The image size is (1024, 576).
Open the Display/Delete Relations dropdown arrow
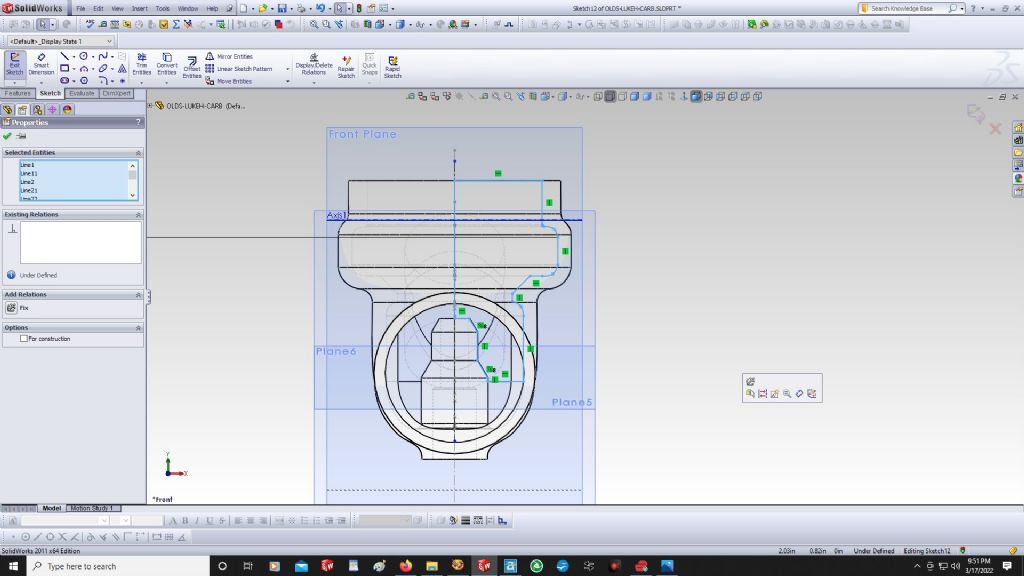point(313,82)
